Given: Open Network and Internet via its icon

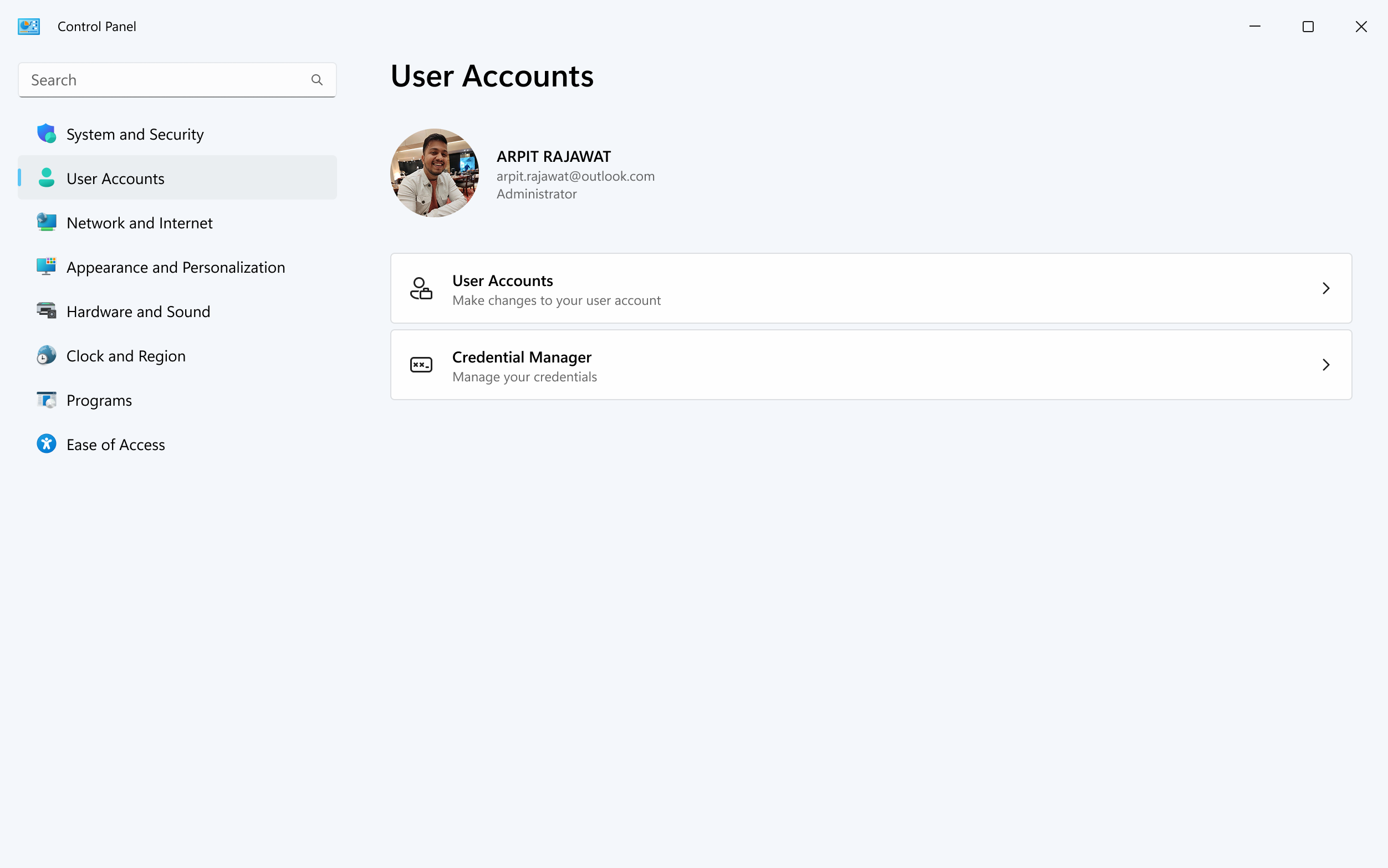Looking at the screenshot, I should 46,222.
